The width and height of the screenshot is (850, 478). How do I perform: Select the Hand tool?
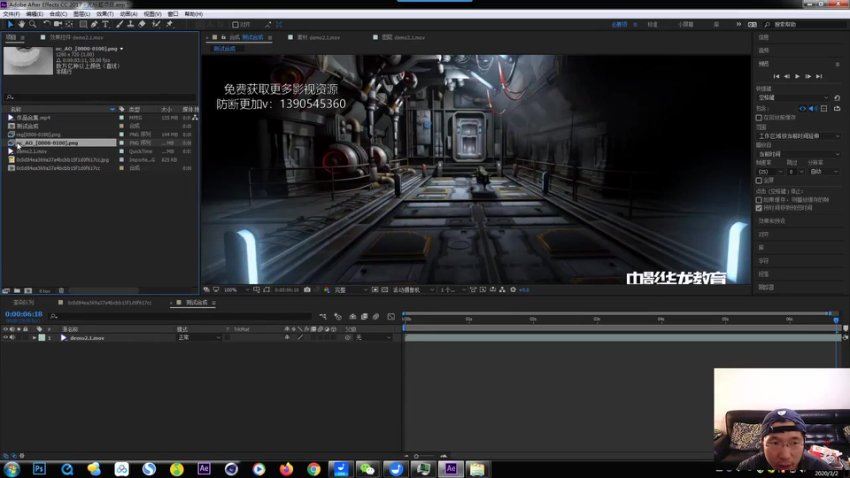pyautogui.click(x=22, y=24)
